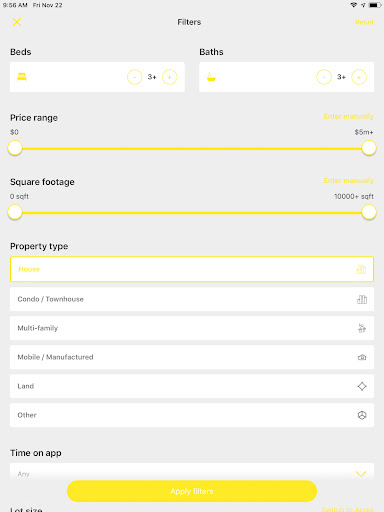The image size is (384, 512).
Task: Select the maximum Price range slider handle
Action: pyautogui.click(x=369, y=148)
